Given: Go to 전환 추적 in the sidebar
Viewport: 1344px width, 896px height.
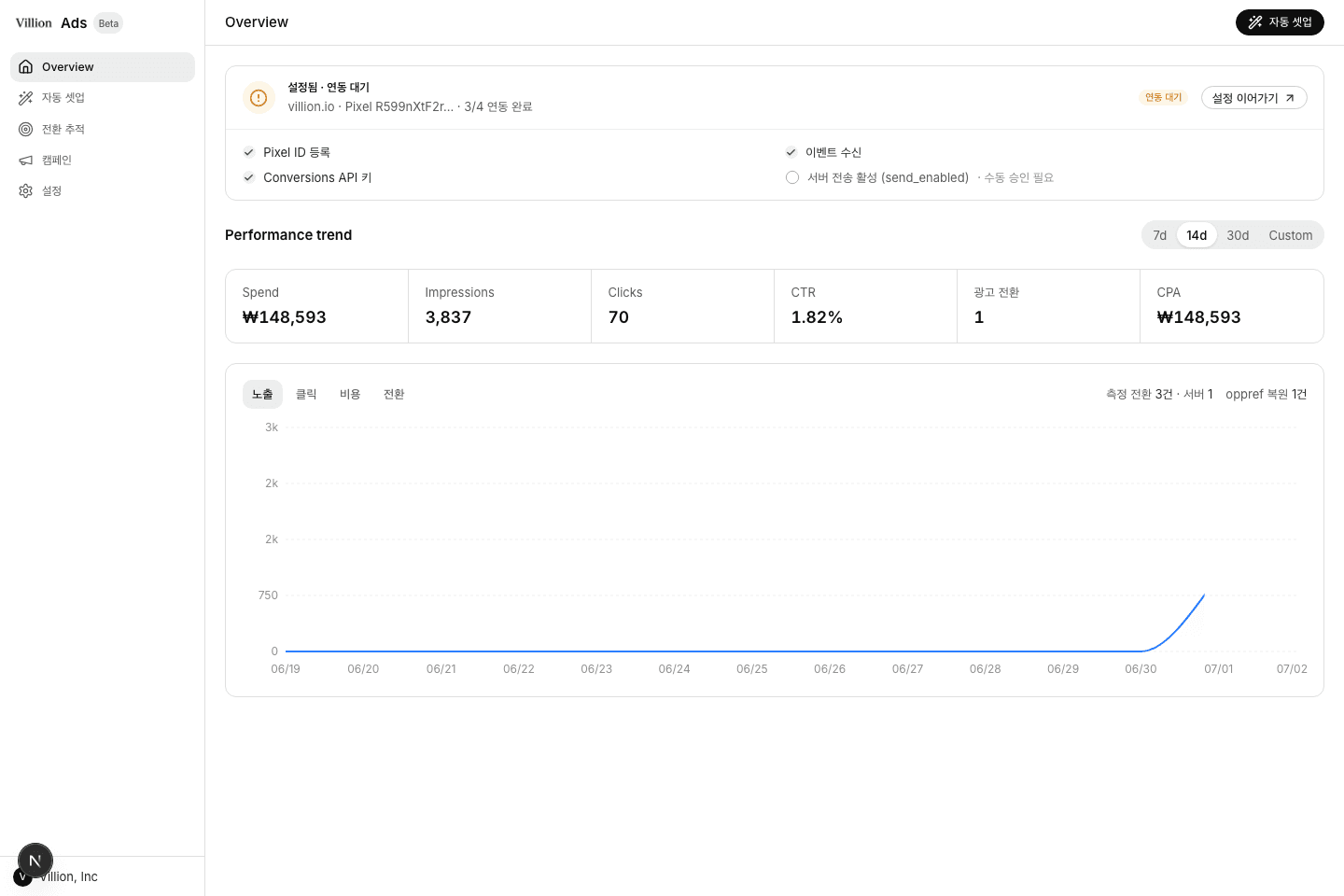Looking at the screenshot, I should point(103,129).
